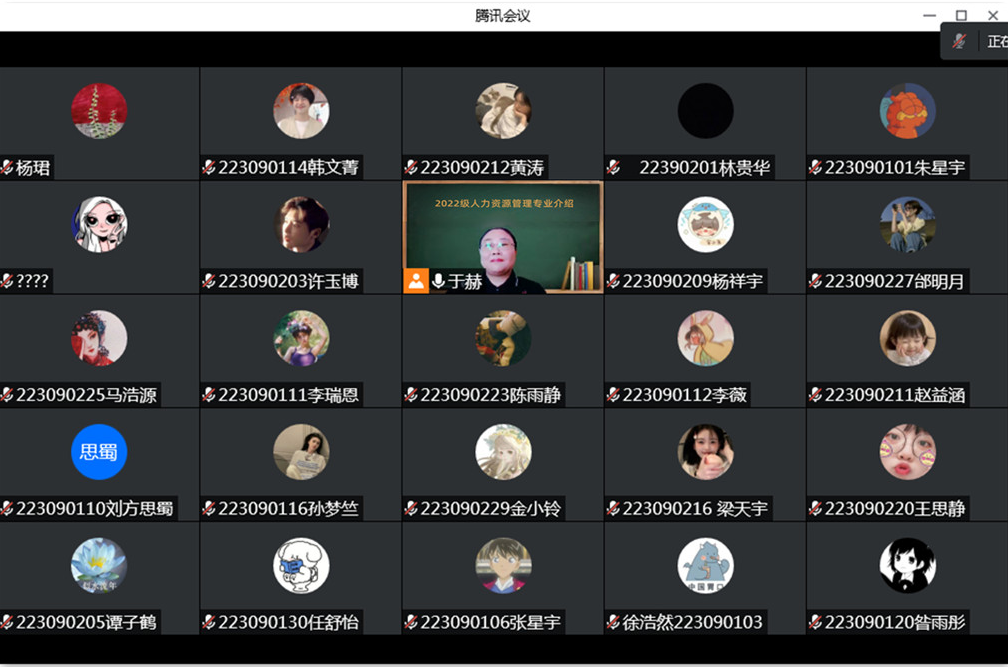The height and width of the screenshot is (667, 1008).
Task: Click the muted microphone icon in top-right floating bar
Action: pyautogui.click(x=959, y=42)
